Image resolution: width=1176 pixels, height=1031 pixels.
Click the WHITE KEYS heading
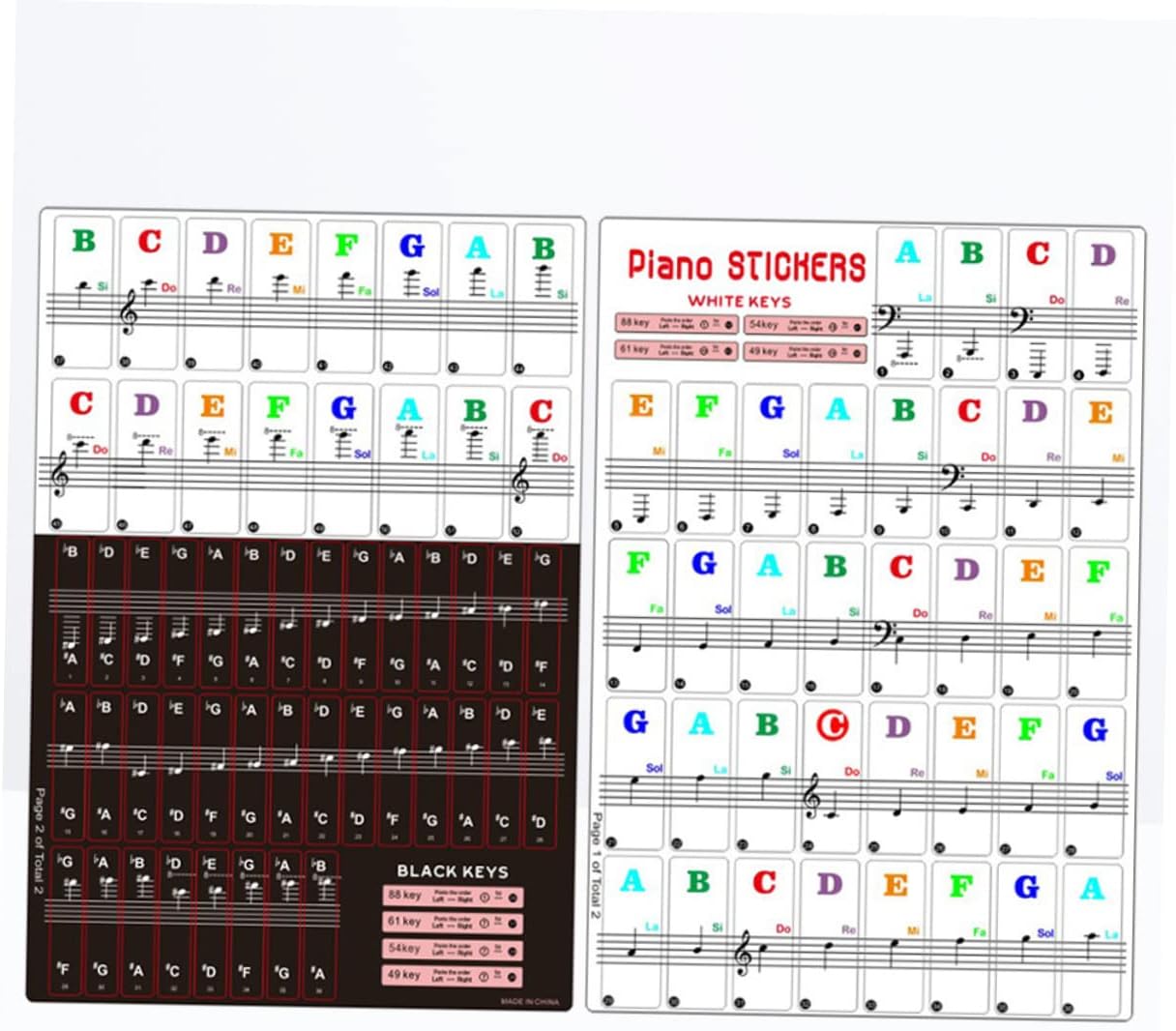pos(739,302)
